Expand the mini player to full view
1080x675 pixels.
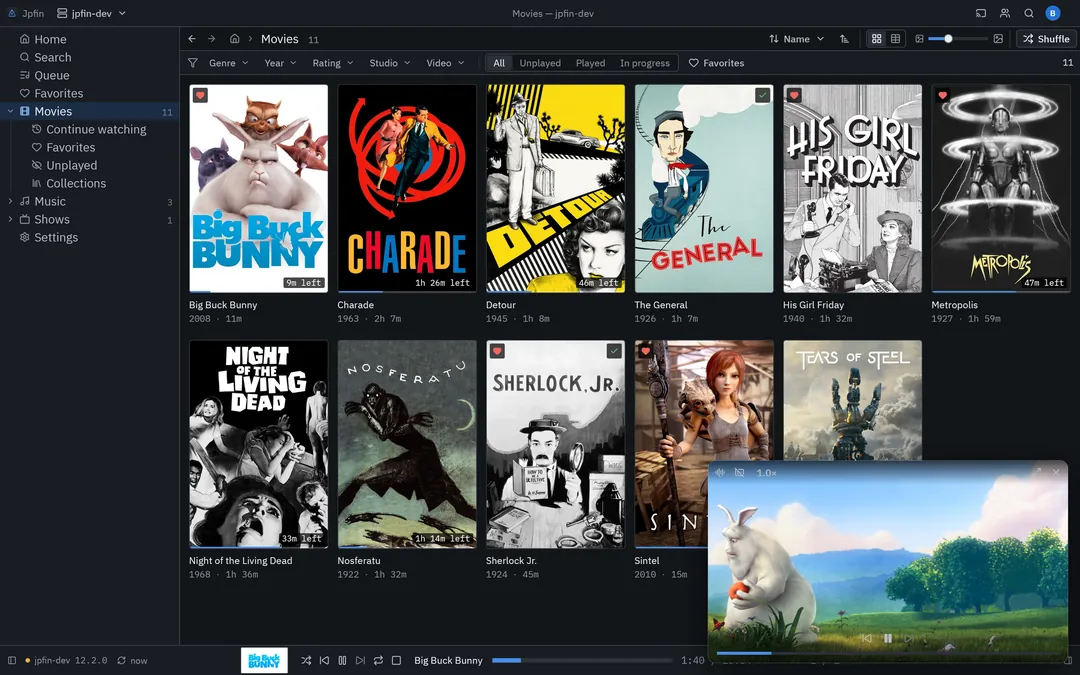tap(1037, 472)
